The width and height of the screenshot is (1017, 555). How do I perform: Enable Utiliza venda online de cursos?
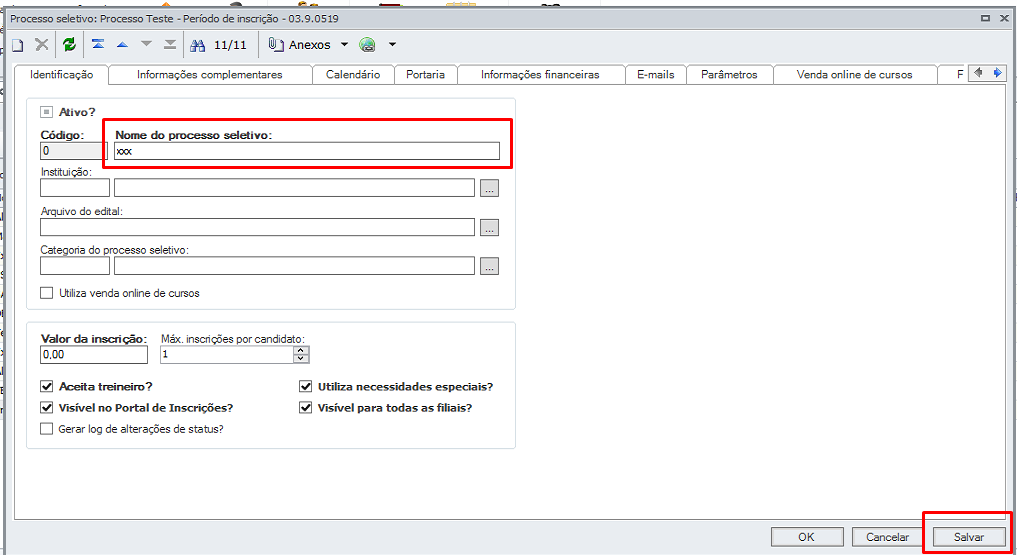point(46,293)
